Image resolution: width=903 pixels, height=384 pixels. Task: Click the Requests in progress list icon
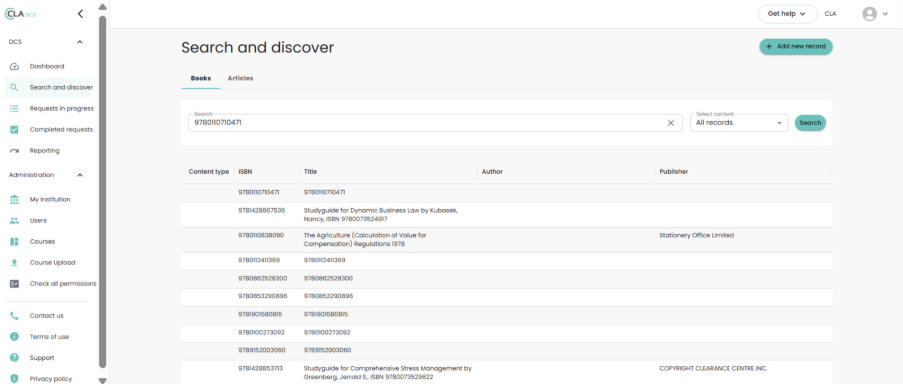click(14, 109)
